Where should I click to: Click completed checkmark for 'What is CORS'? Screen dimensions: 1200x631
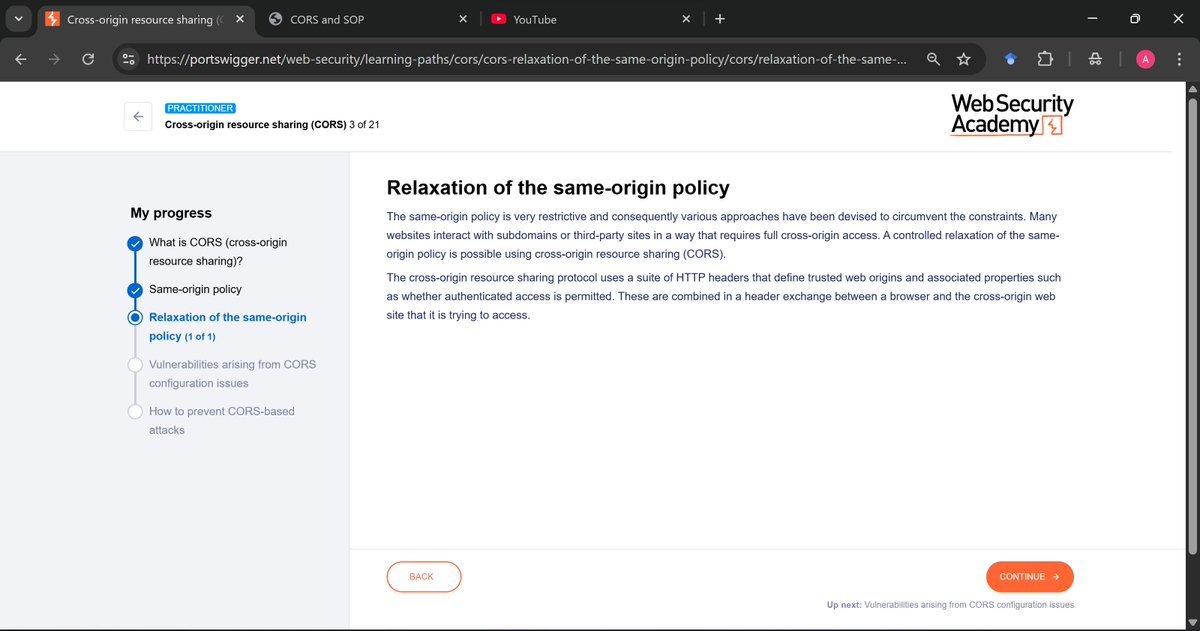(x=135, y=243)
